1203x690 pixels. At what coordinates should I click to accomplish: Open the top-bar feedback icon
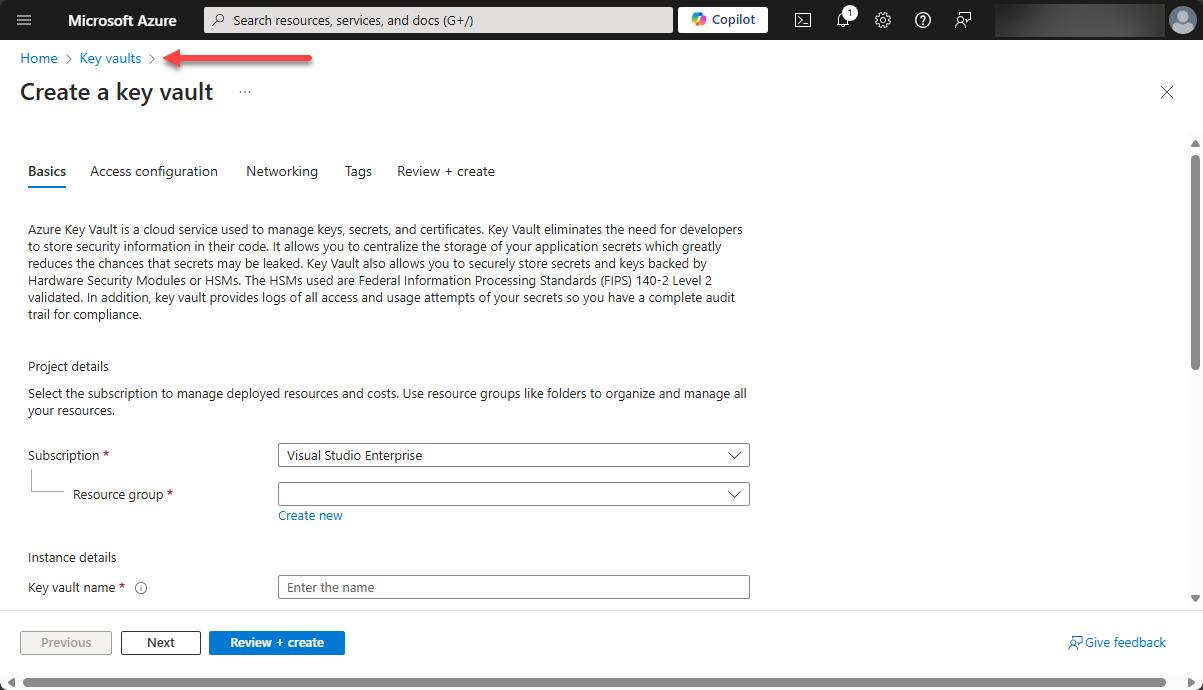tap(963, 20)
